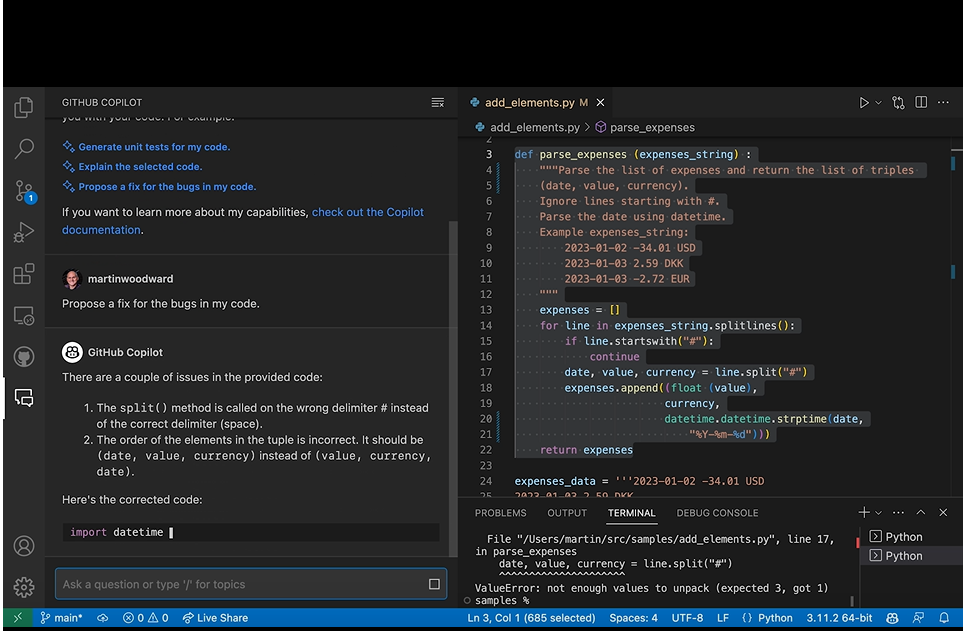Open the Extensions view icon
Screen dimensions: 966x631
click(x=23, y=274)
